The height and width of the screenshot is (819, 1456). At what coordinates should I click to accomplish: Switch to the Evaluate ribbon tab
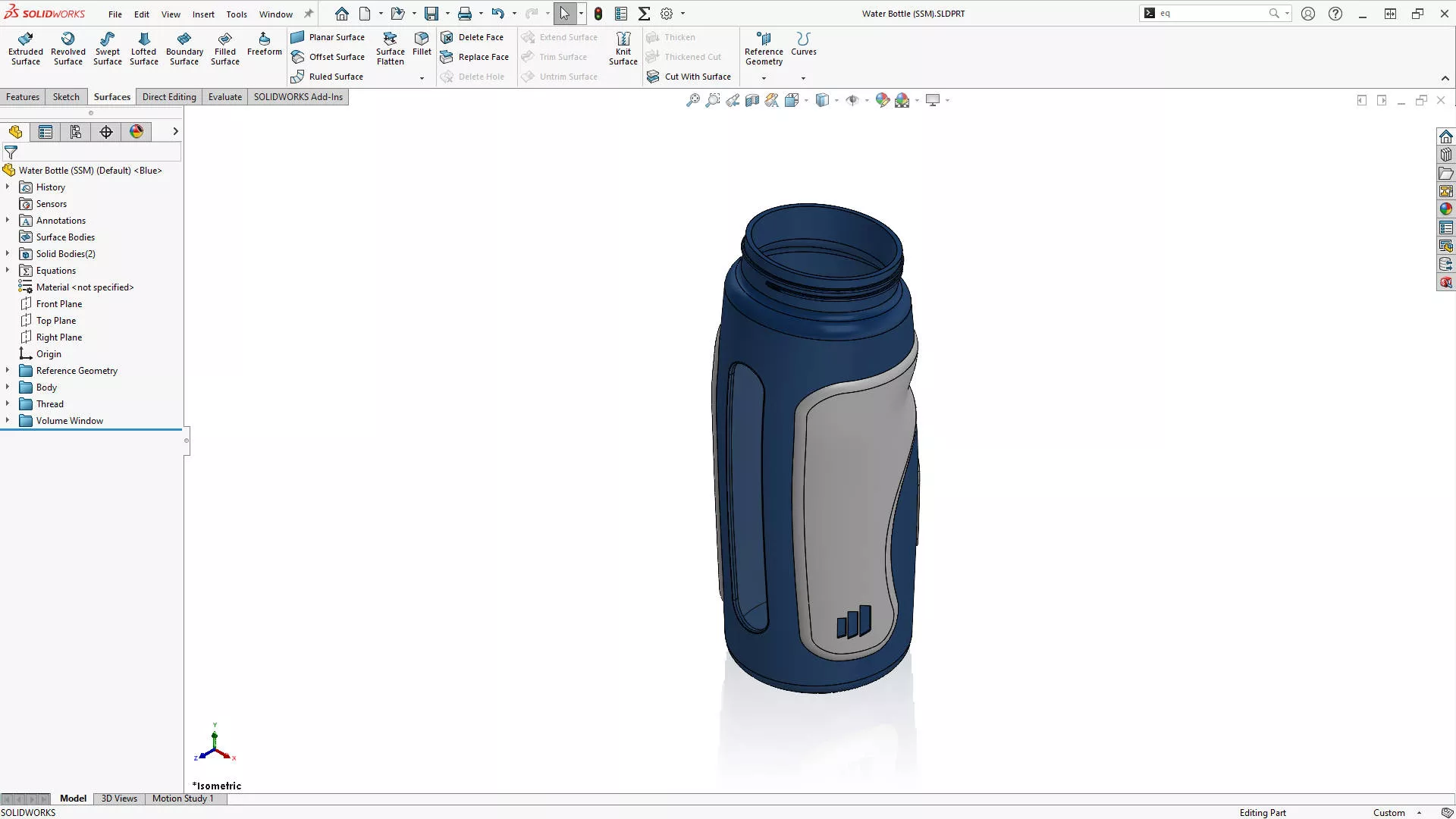point(224,96)
